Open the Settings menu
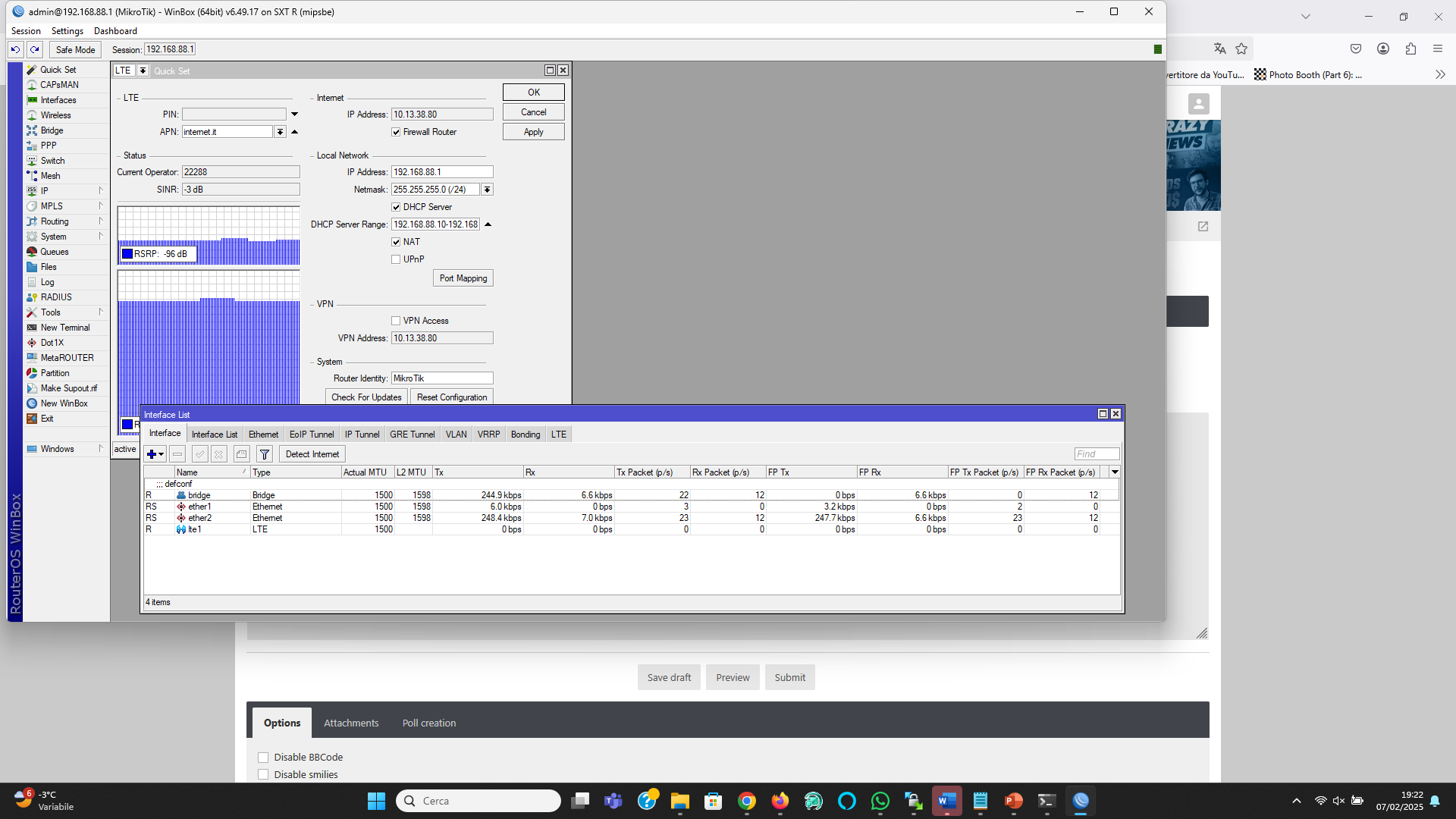The width and height of the screenshot is (1456, 819). [67, 31]
